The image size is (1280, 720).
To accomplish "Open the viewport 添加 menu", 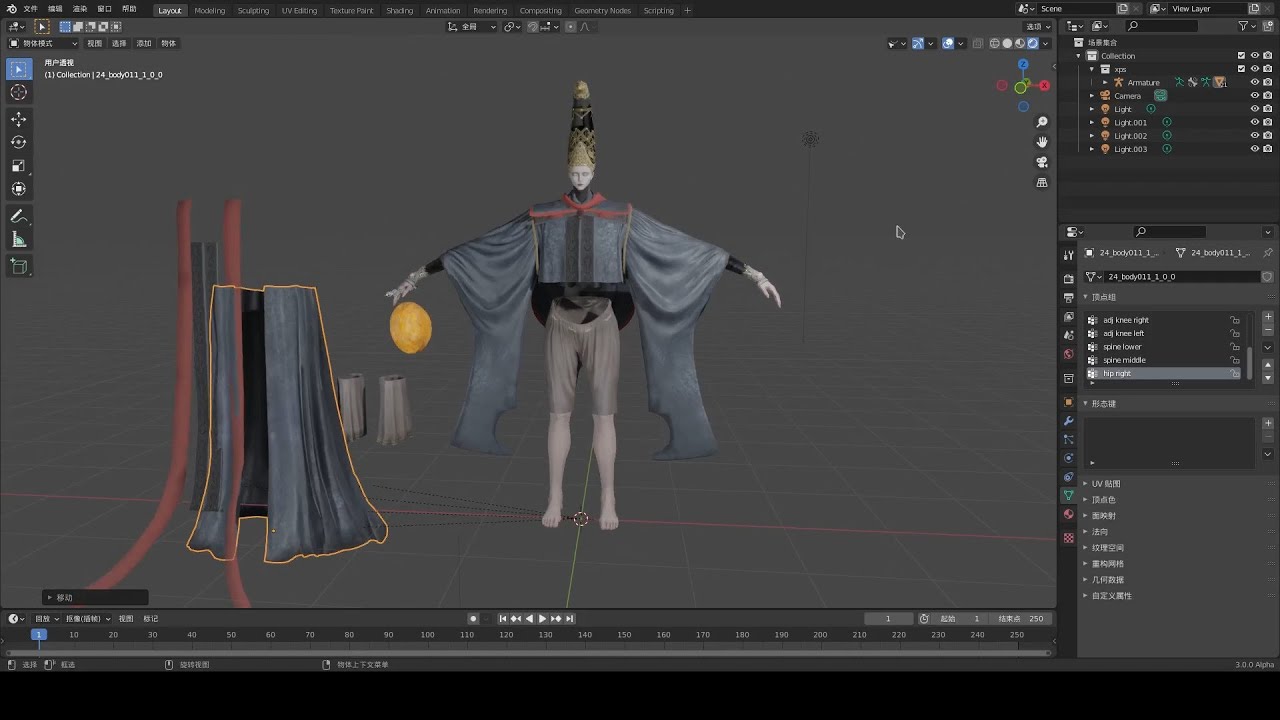I will tap(144, 44).
